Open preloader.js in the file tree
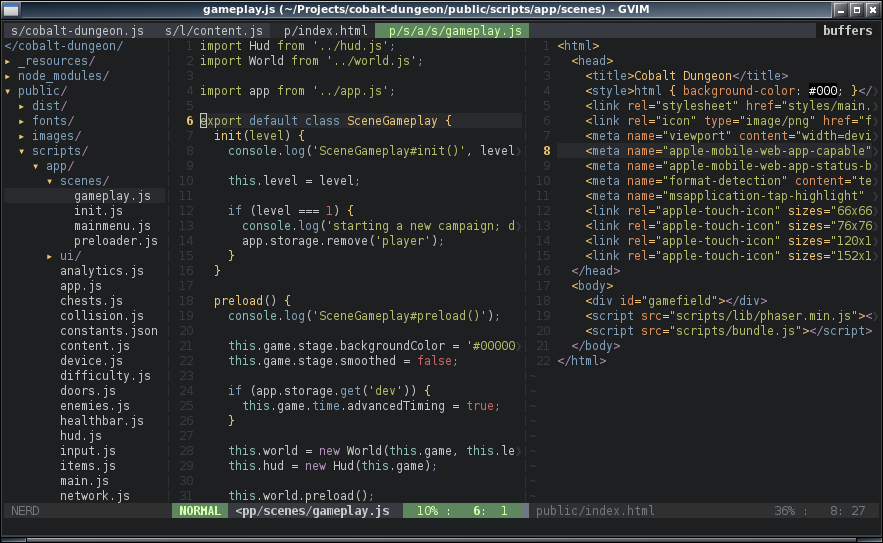This screenshot has height=543, width=883. click(115, 241)
